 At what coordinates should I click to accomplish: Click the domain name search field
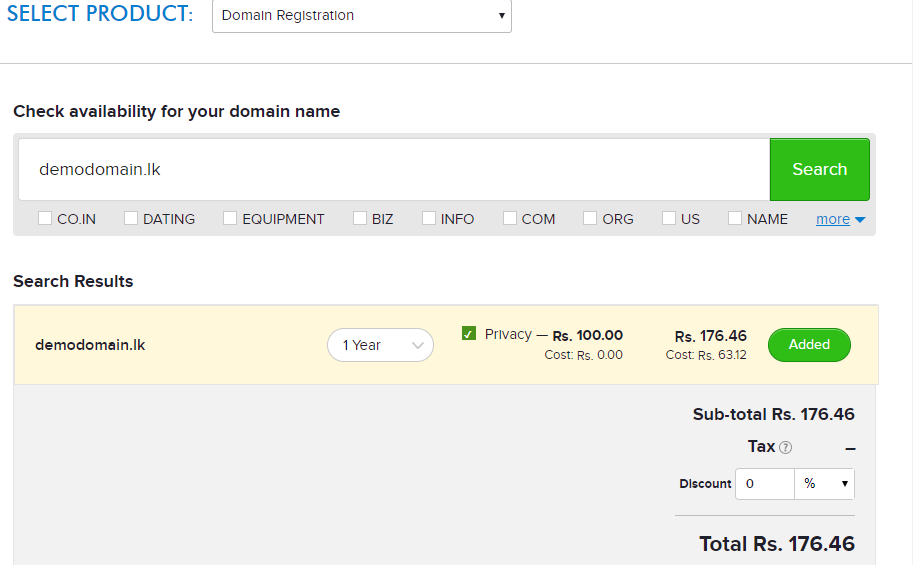[x=394, y=170]
